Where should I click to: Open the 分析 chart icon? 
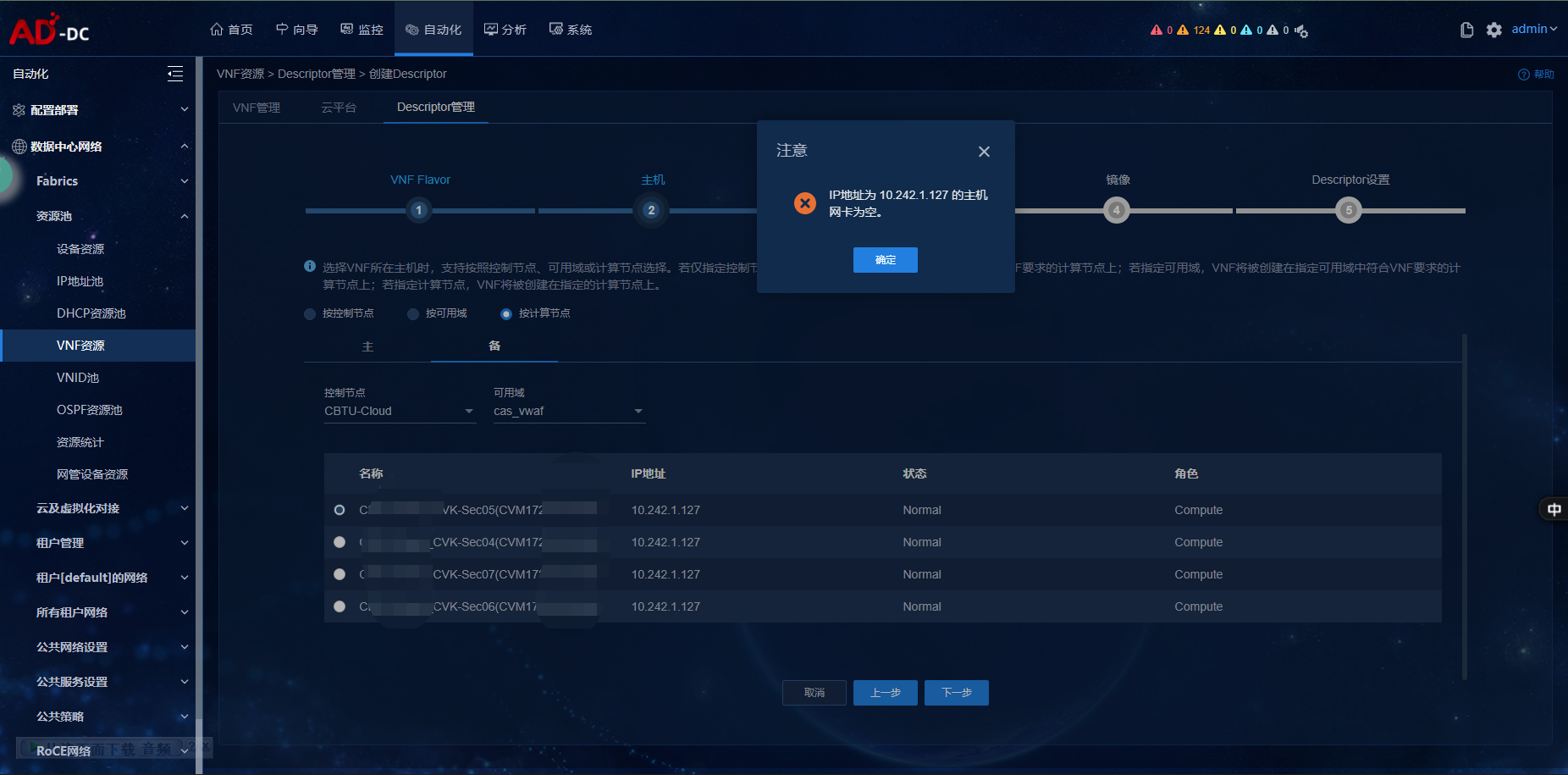[x=490, y=30]
